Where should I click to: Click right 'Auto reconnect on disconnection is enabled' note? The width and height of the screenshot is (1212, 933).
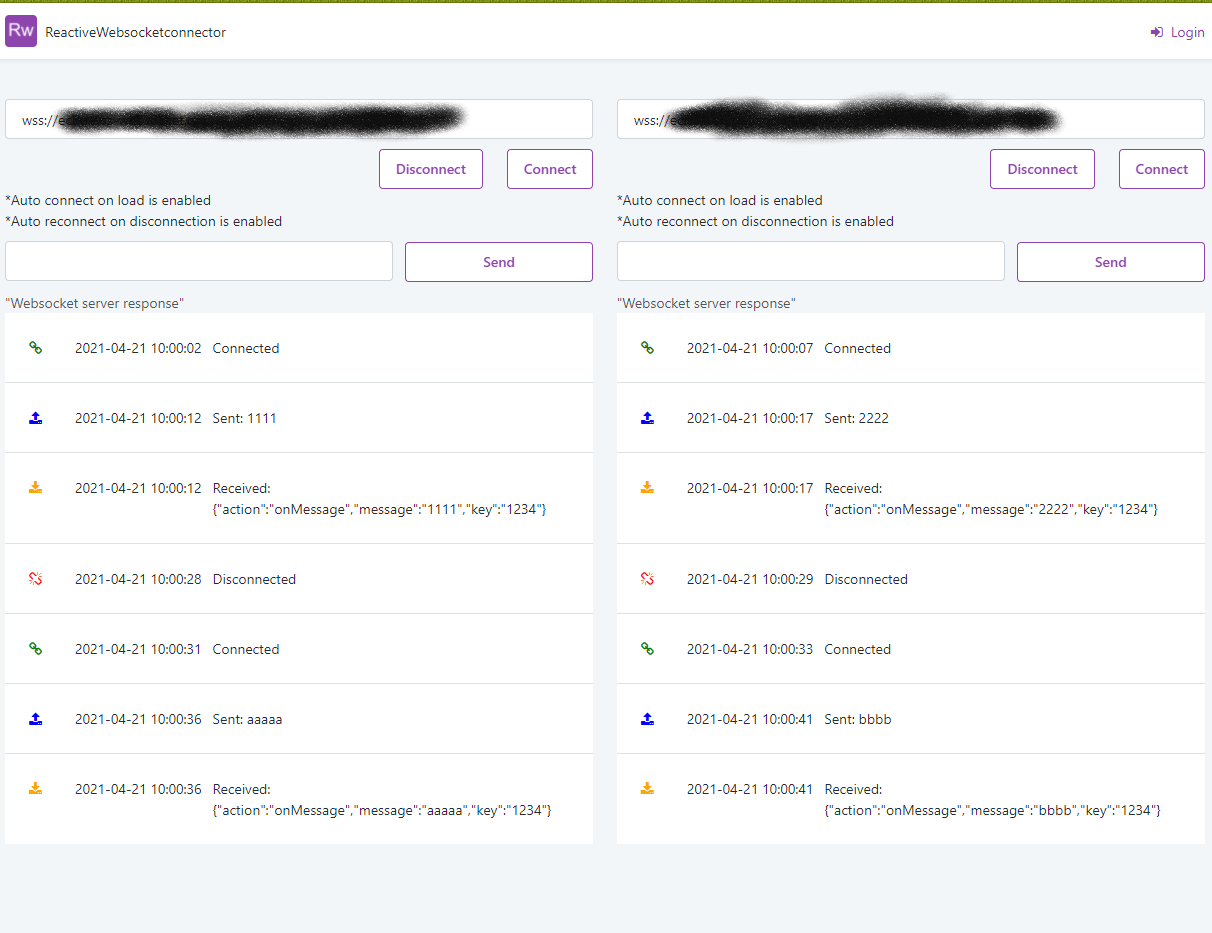tap(756, 221)
